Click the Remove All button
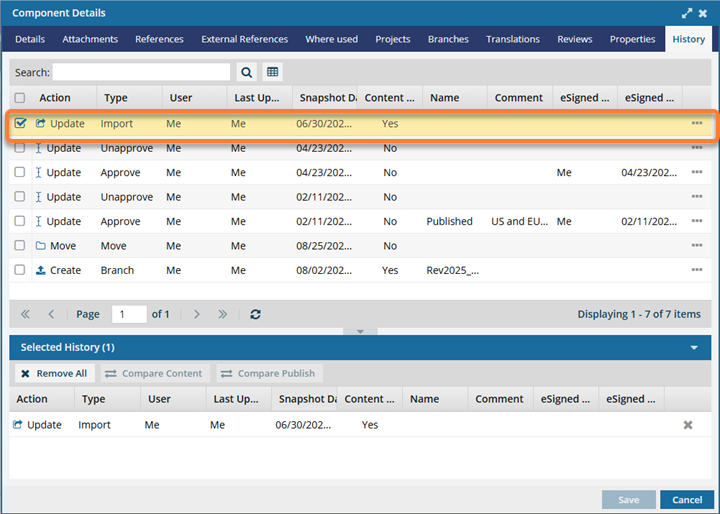 (x=55, y=373)
